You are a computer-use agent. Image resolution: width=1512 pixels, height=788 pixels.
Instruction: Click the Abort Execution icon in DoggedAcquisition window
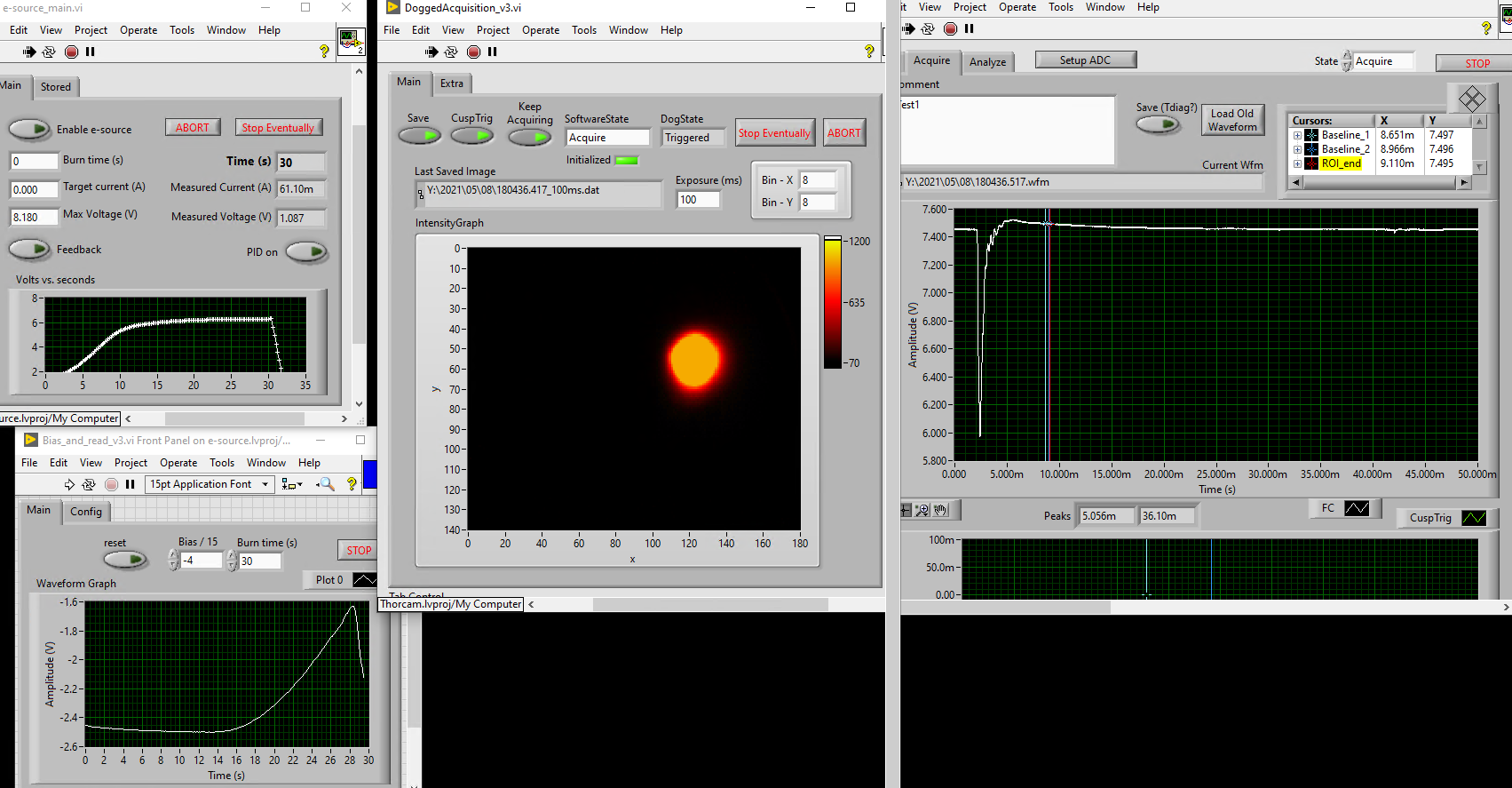point(474,52)
